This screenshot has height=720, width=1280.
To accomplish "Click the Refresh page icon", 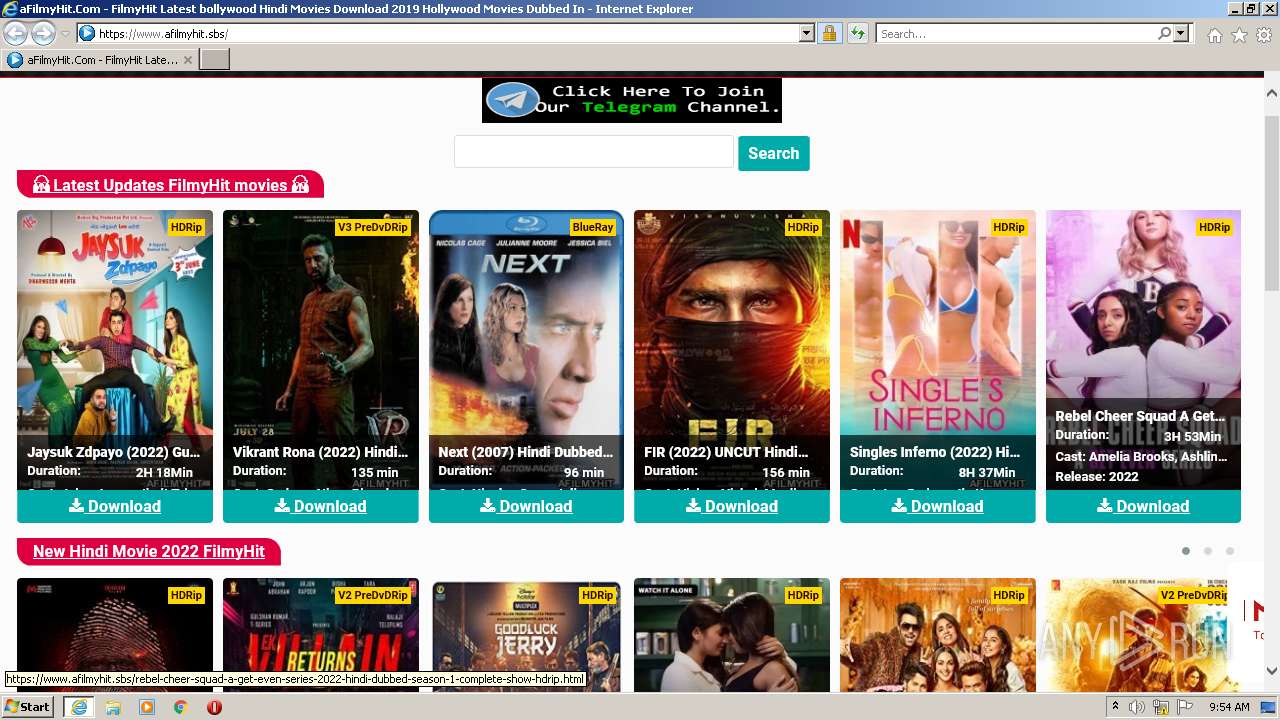I will (857, 34).
